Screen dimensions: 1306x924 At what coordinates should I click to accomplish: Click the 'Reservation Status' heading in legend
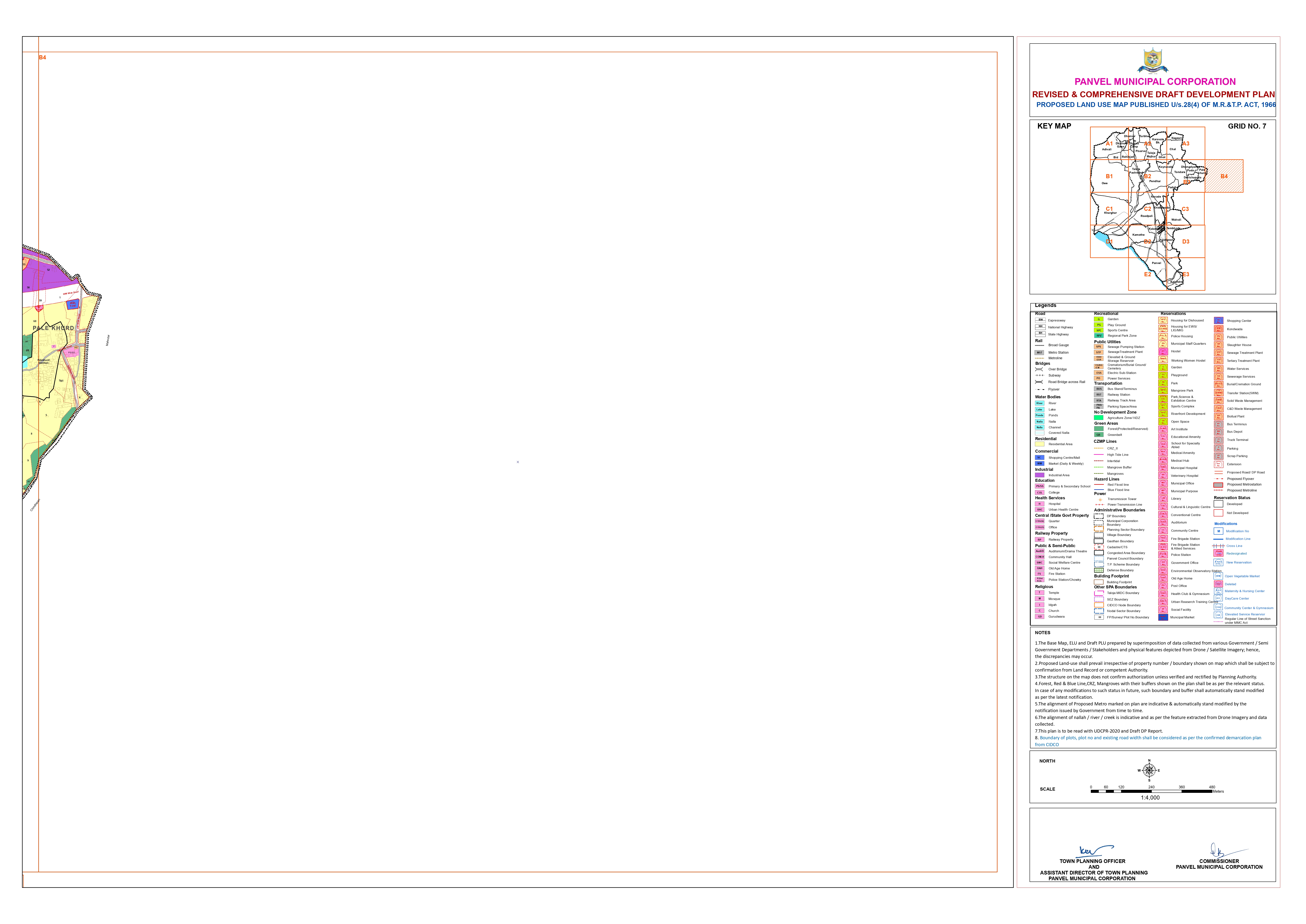pos(1232,498)
